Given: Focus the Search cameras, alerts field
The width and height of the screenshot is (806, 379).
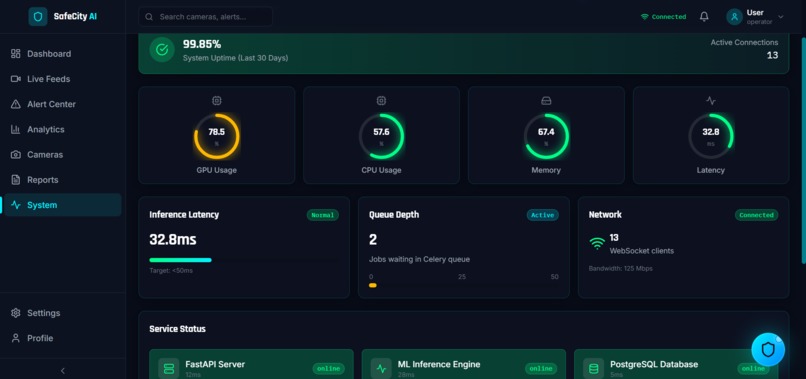Looking at the screenshot, I should [x=206, y=17].
